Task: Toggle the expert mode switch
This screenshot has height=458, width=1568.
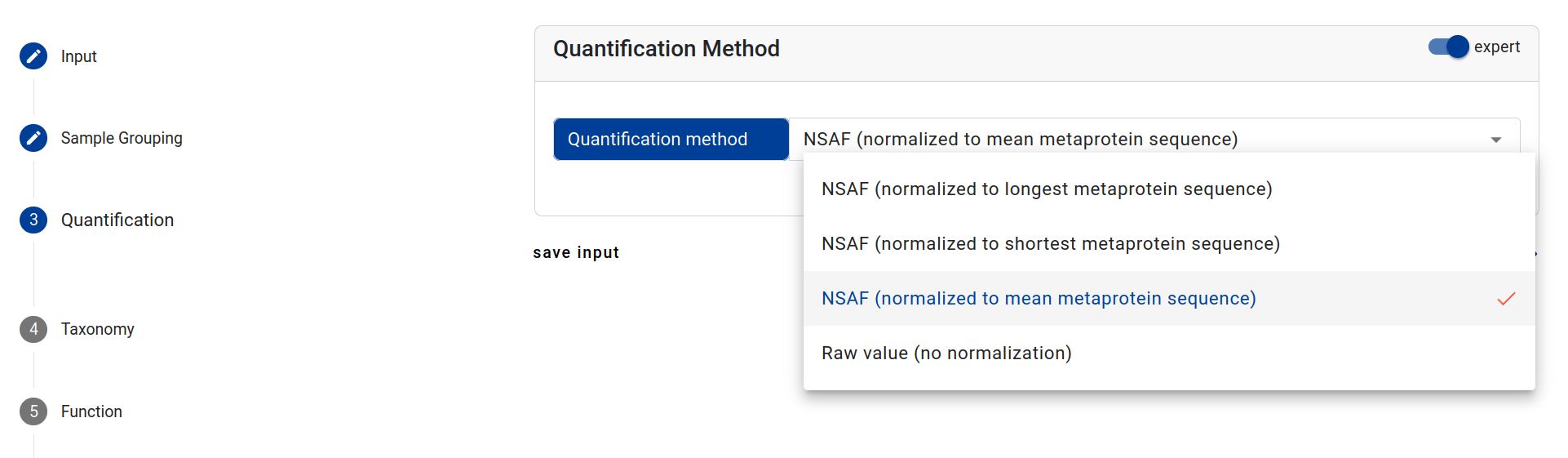Action: tap(1449, 47)
